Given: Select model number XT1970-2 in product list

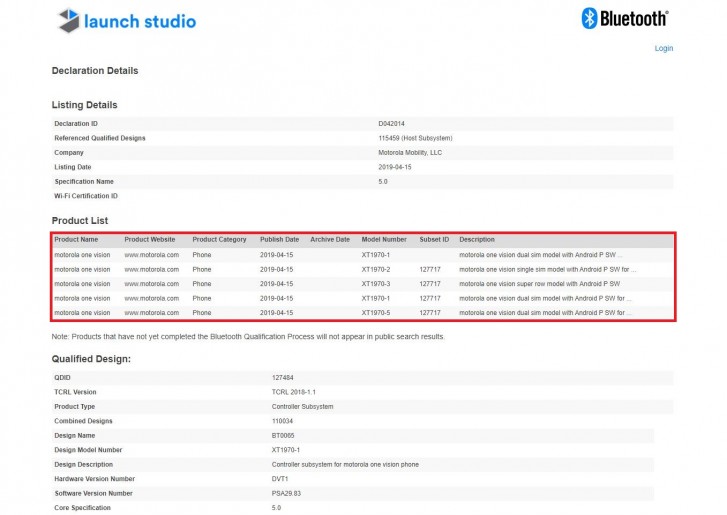Looking at the screenshot, I should (381, 270).
